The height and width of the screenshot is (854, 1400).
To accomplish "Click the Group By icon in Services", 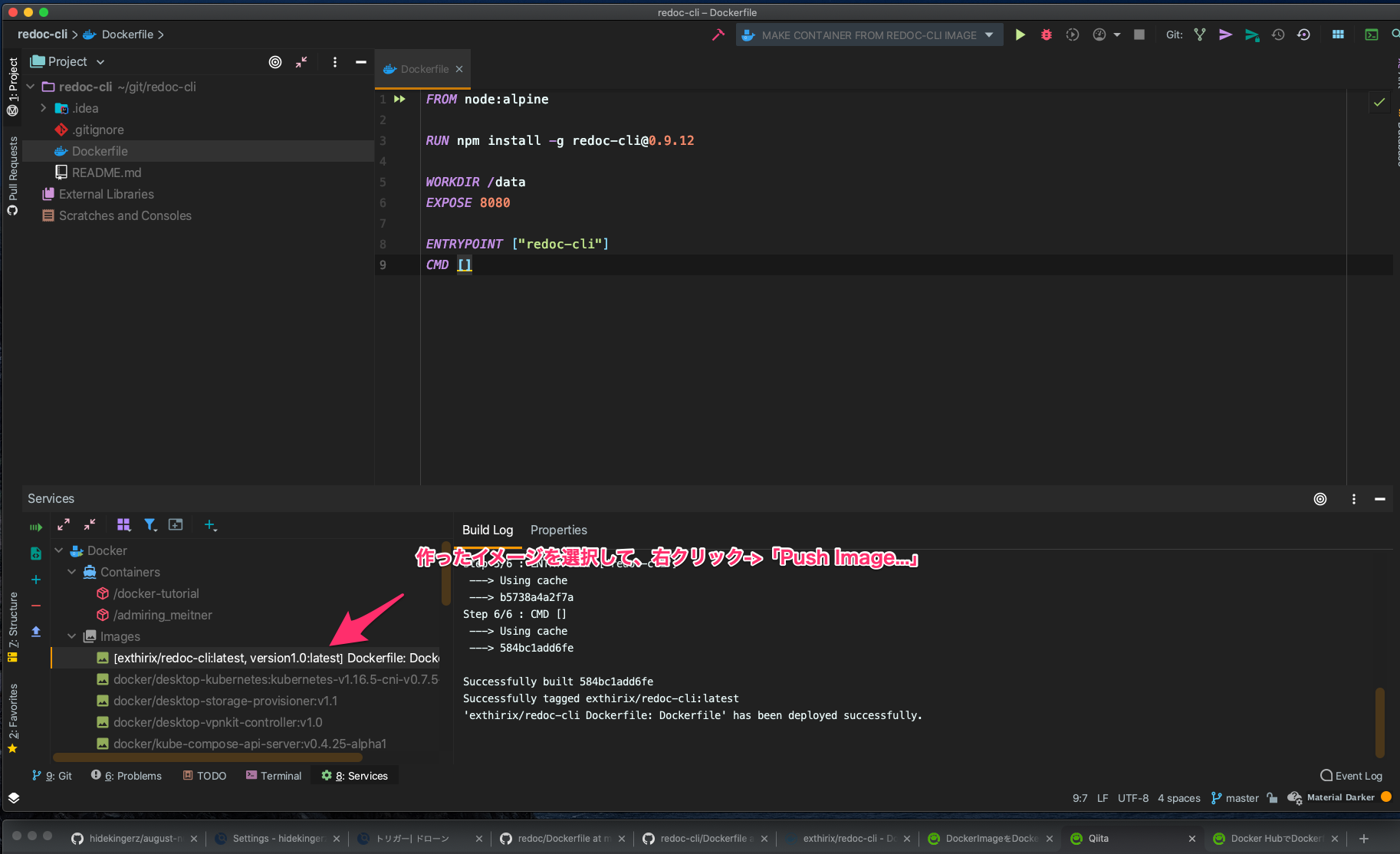I will [x=123, y=524].
